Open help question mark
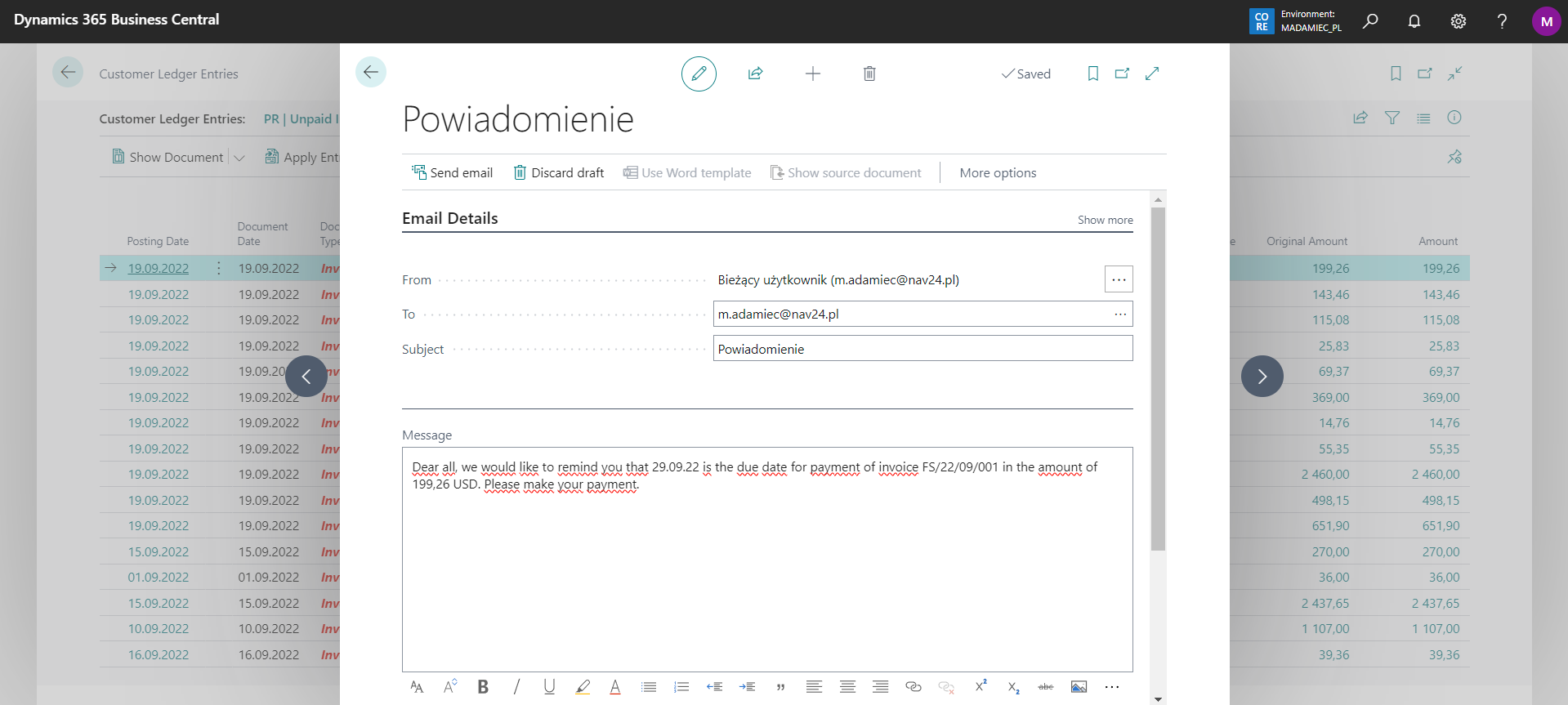Image resolution: width=1568 pixels, height=705 pixels. click(1502, 21)
